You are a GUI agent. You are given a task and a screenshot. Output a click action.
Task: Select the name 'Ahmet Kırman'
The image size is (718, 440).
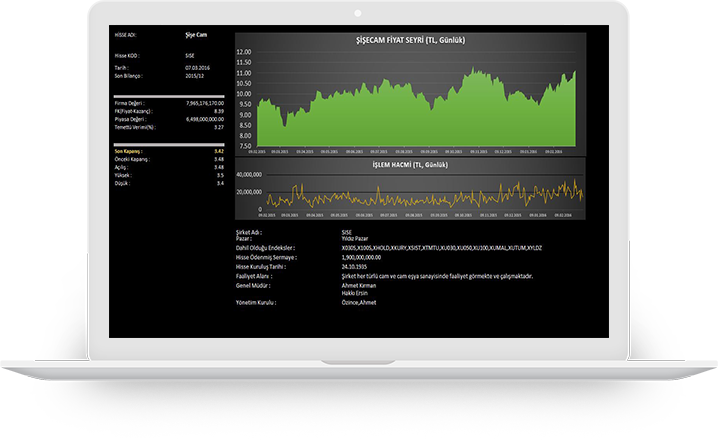tap(359, 286)
